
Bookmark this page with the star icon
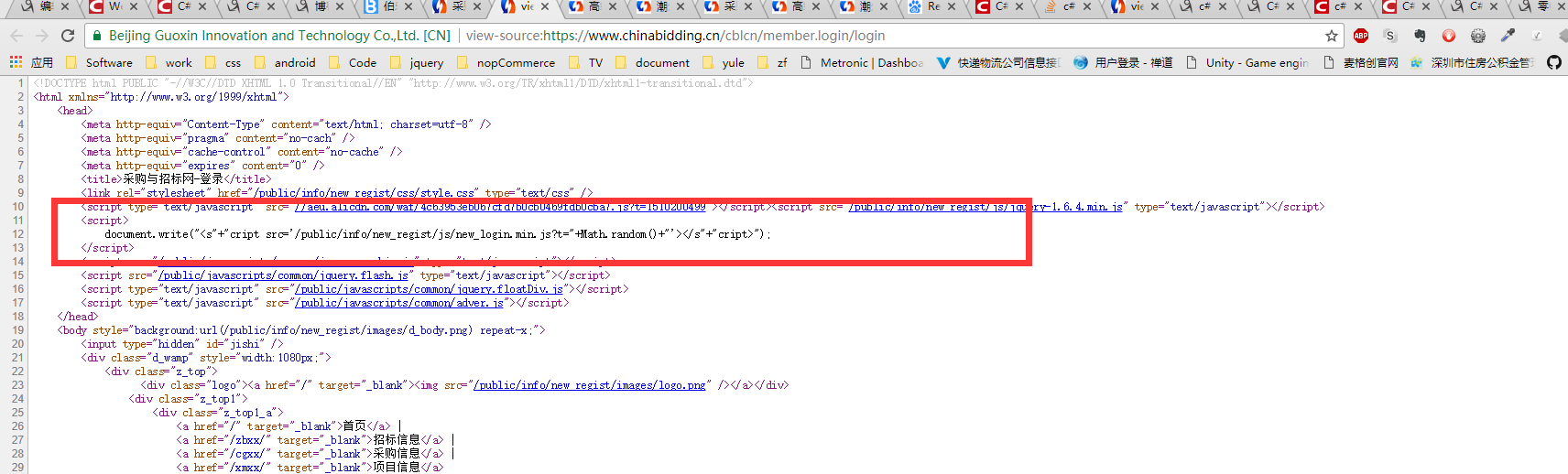pos(1331,36)
